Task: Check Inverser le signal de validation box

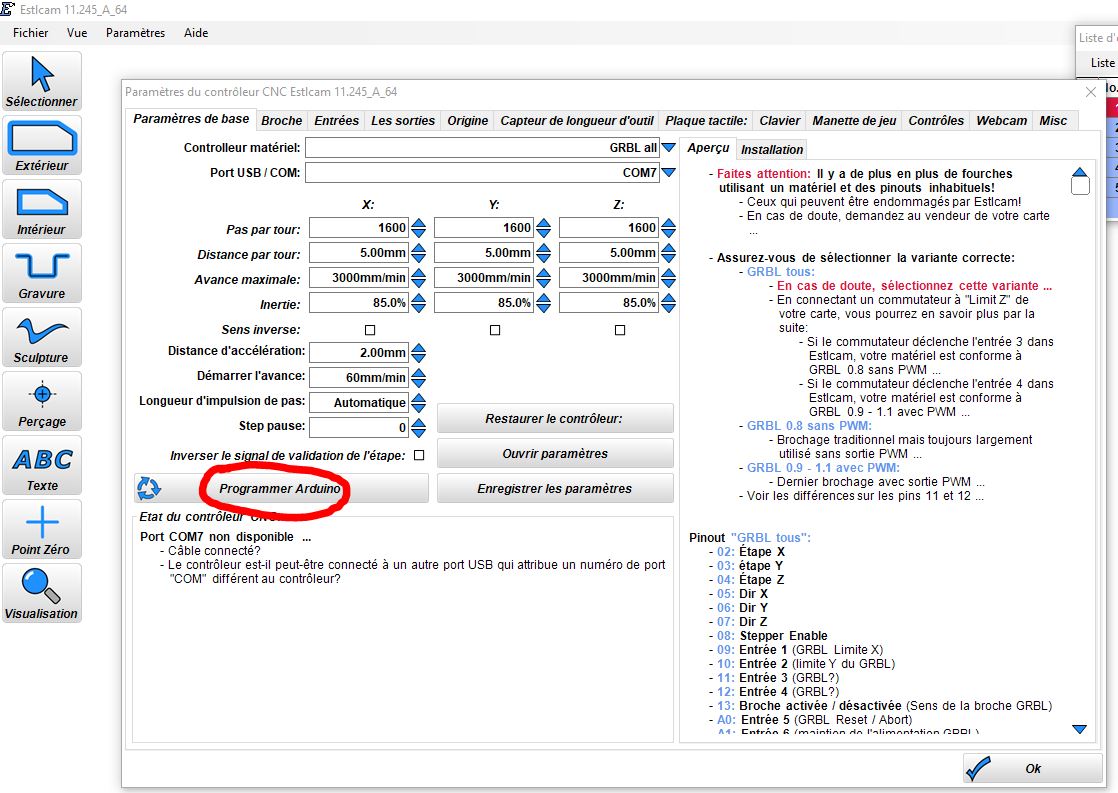Action: [x=419, y=455]
